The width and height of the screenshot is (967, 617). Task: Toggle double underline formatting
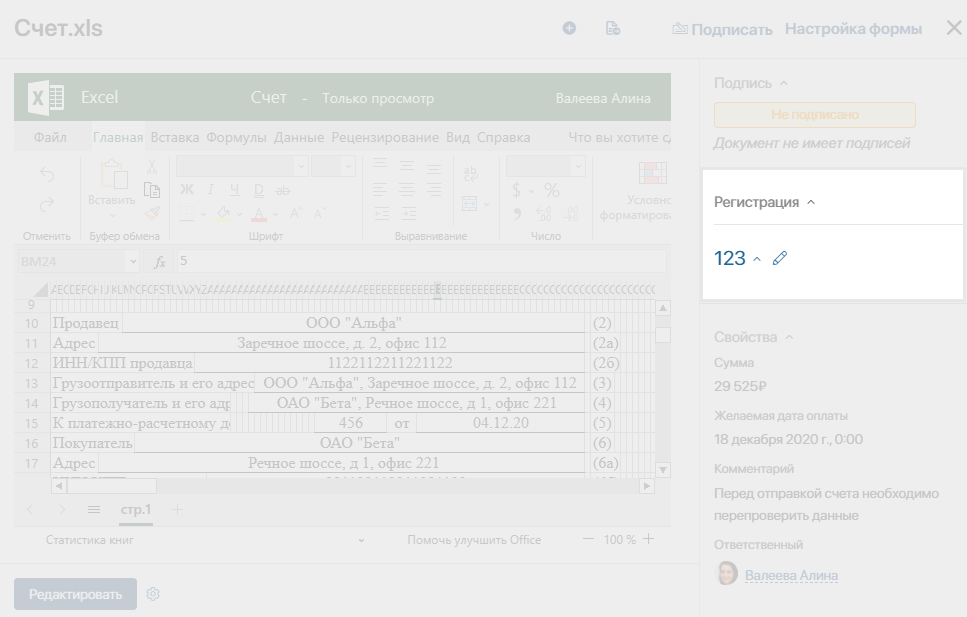(x=258, y=190)
